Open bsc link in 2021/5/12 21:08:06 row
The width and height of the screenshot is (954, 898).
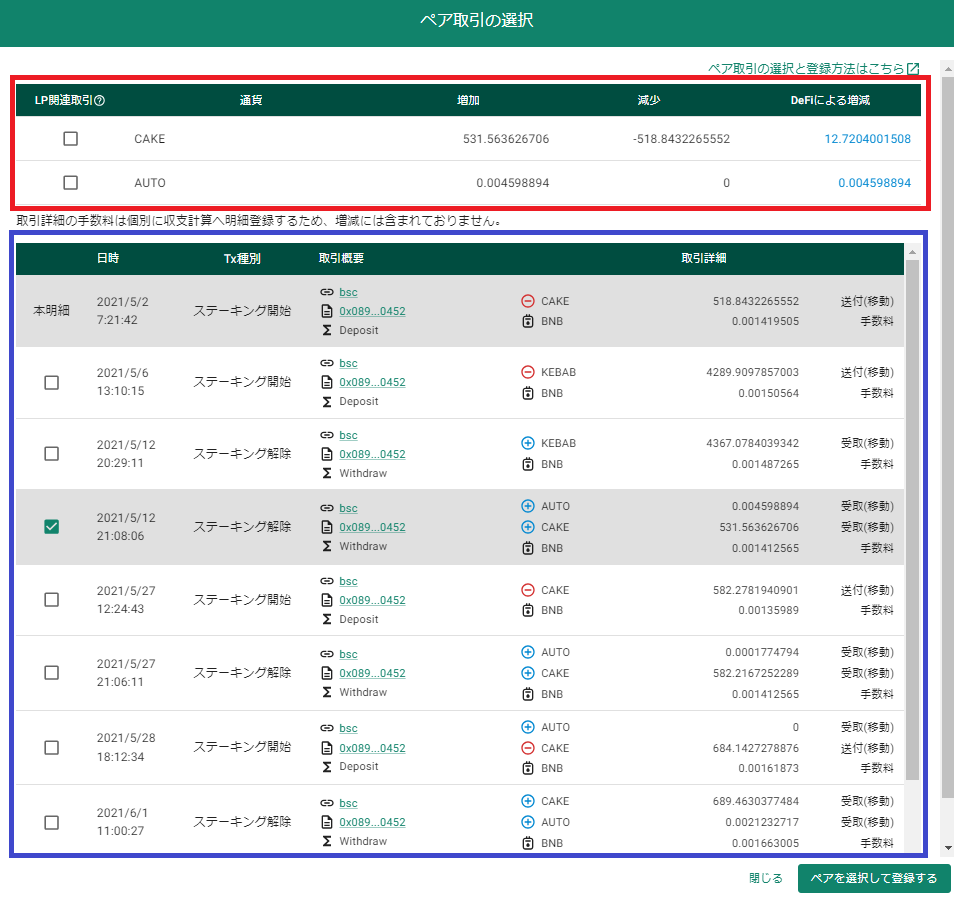(x=348, y=509)
